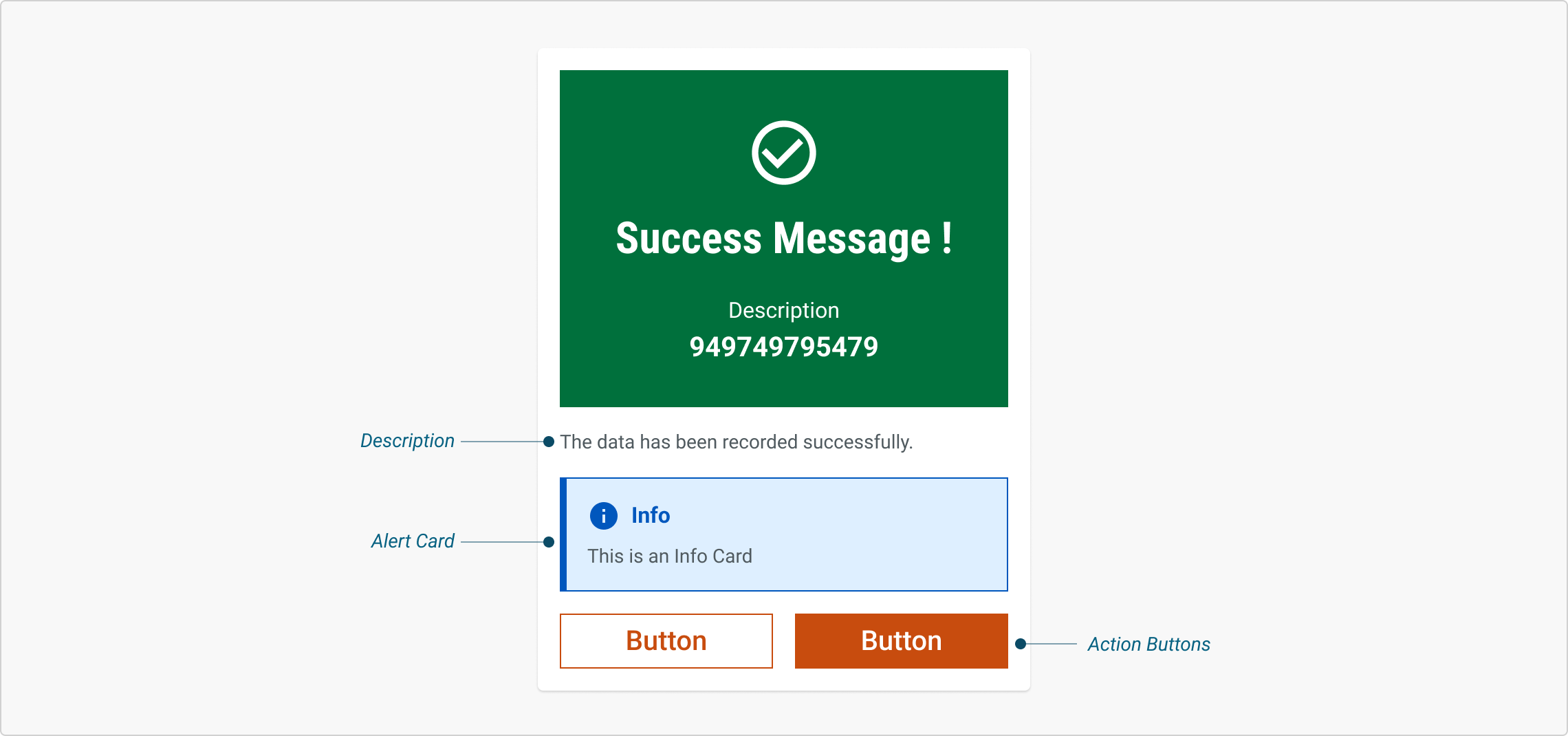Select the number 949749795479
This screenshot has width=1568, height=736.
click(x=783, y=347)
